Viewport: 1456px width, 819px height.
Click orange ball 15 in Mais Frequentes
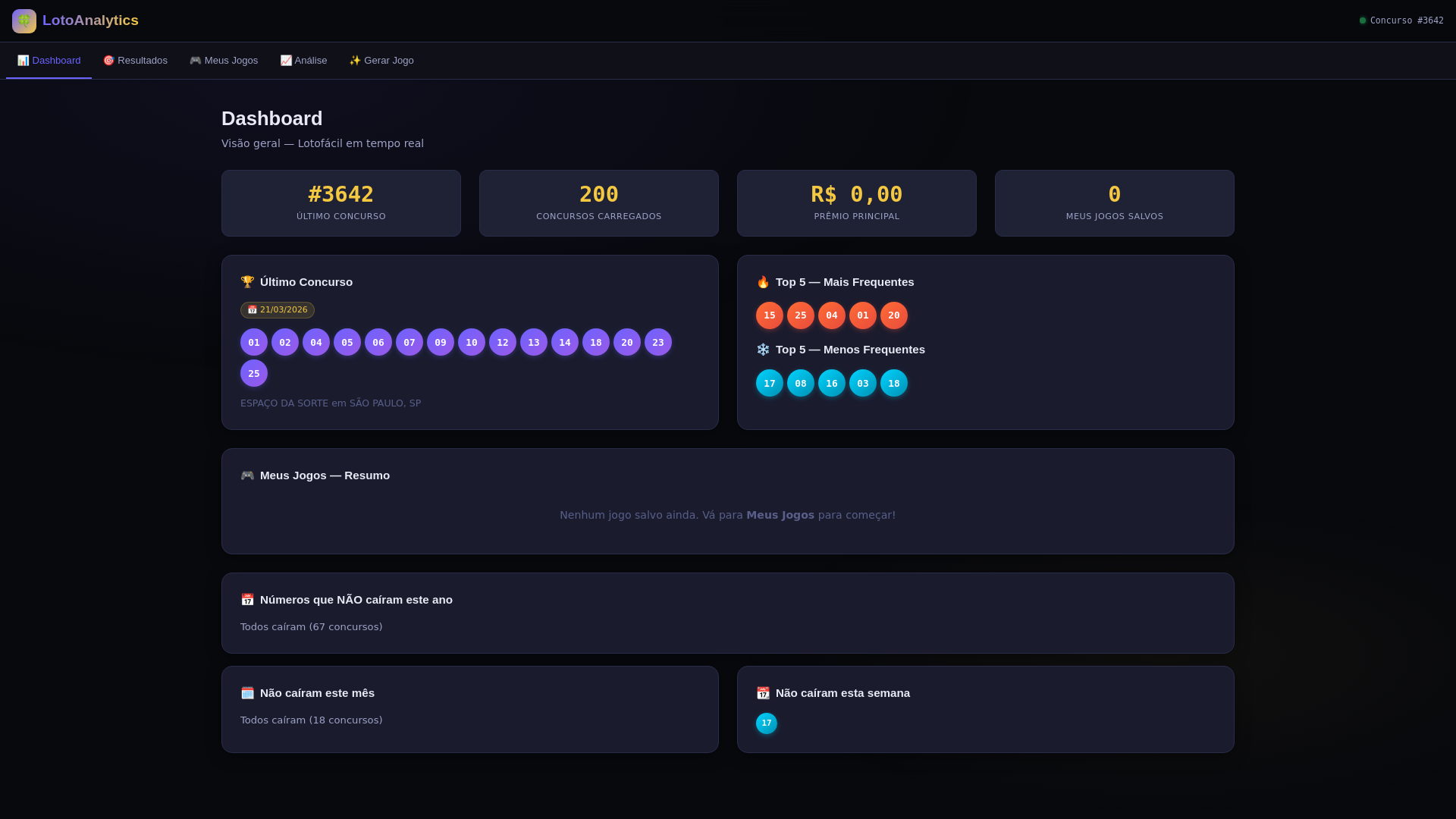tap(770, 315)
